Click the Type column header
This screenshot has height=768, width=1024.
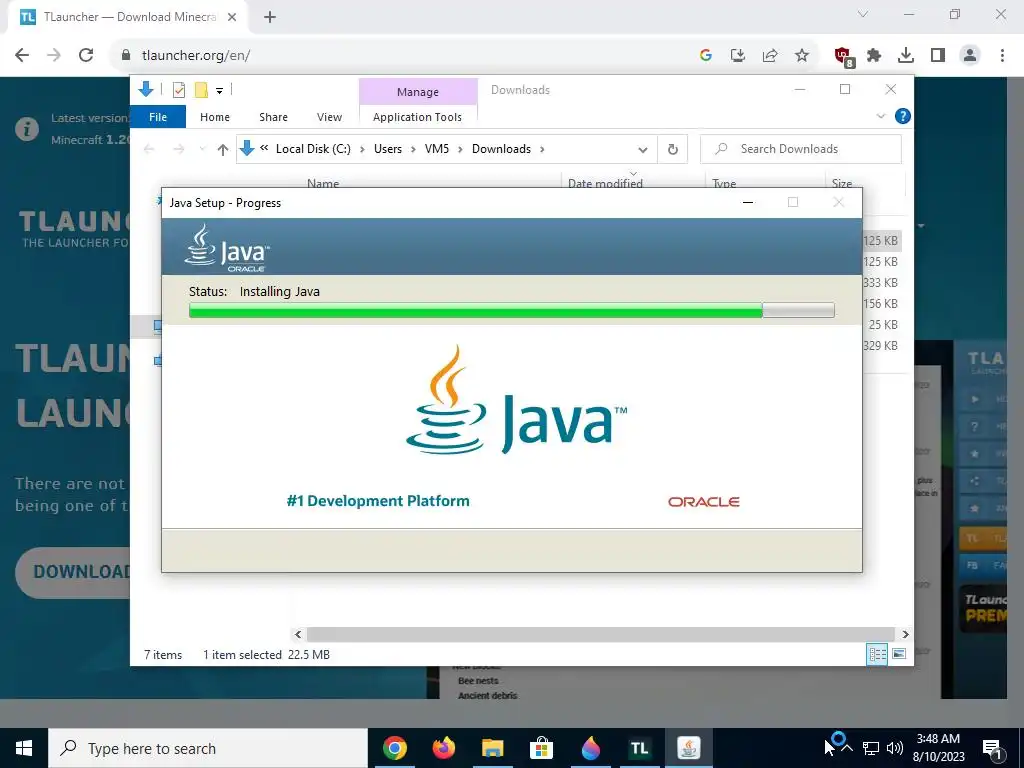724,184
